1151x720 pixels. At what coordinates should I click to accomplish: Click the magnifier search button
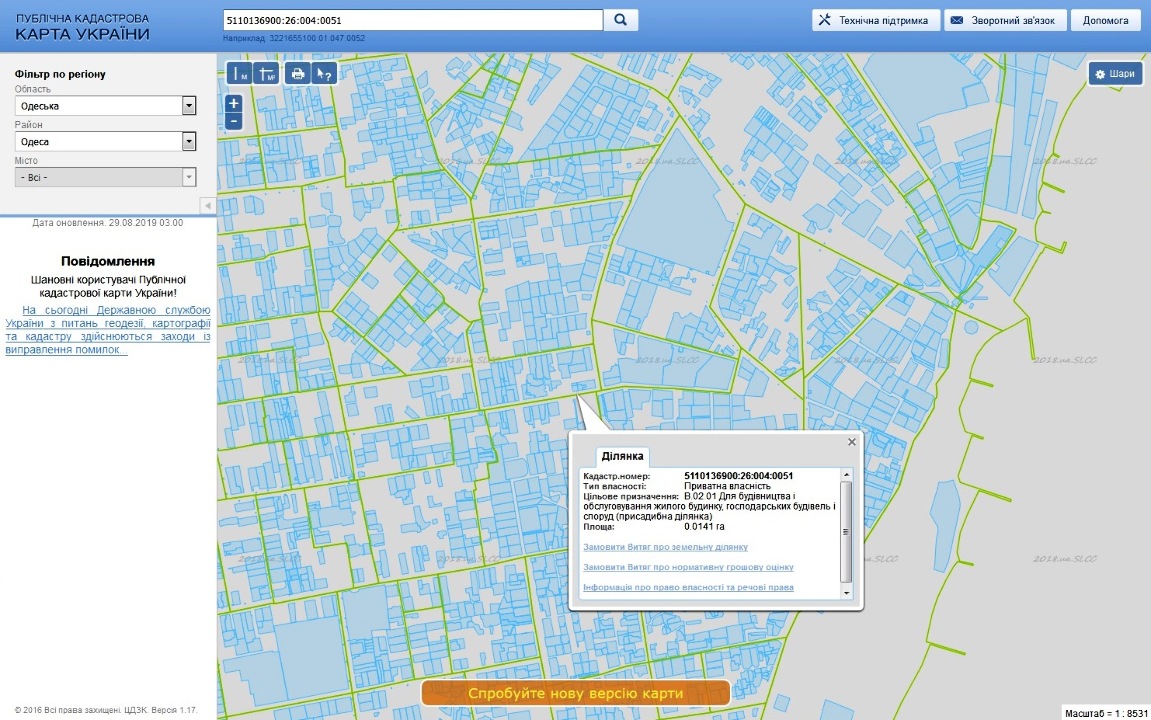point(620,20)
